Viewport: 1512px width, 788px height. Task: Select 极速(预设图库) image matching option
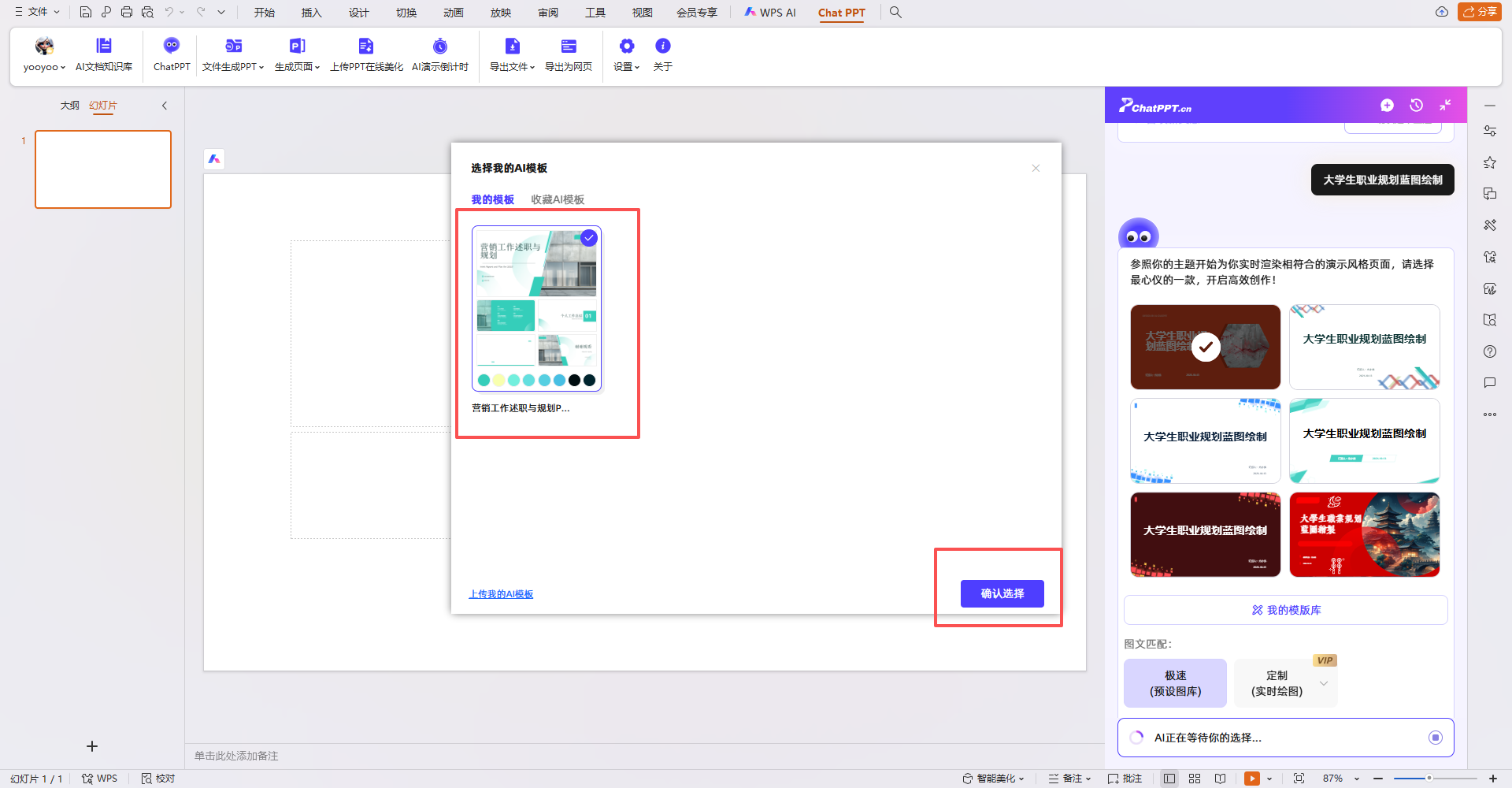[1175, 683]
